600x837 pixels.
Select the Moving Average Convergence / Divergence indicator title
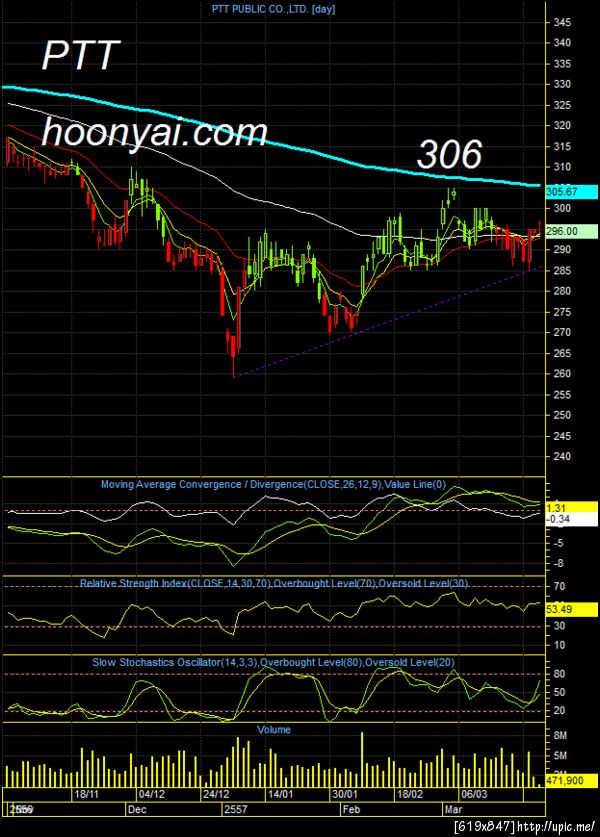coord(273,485)
